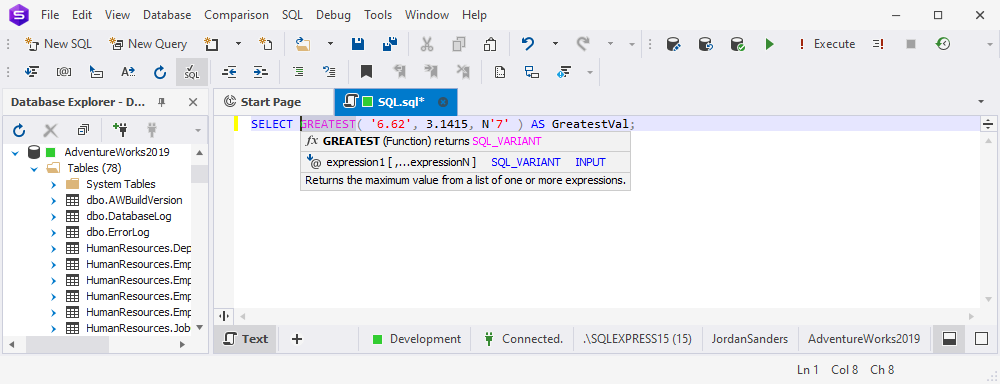1000x384 pixels.
Task: Click the Save All icon
Action: [x=390, y=44]
